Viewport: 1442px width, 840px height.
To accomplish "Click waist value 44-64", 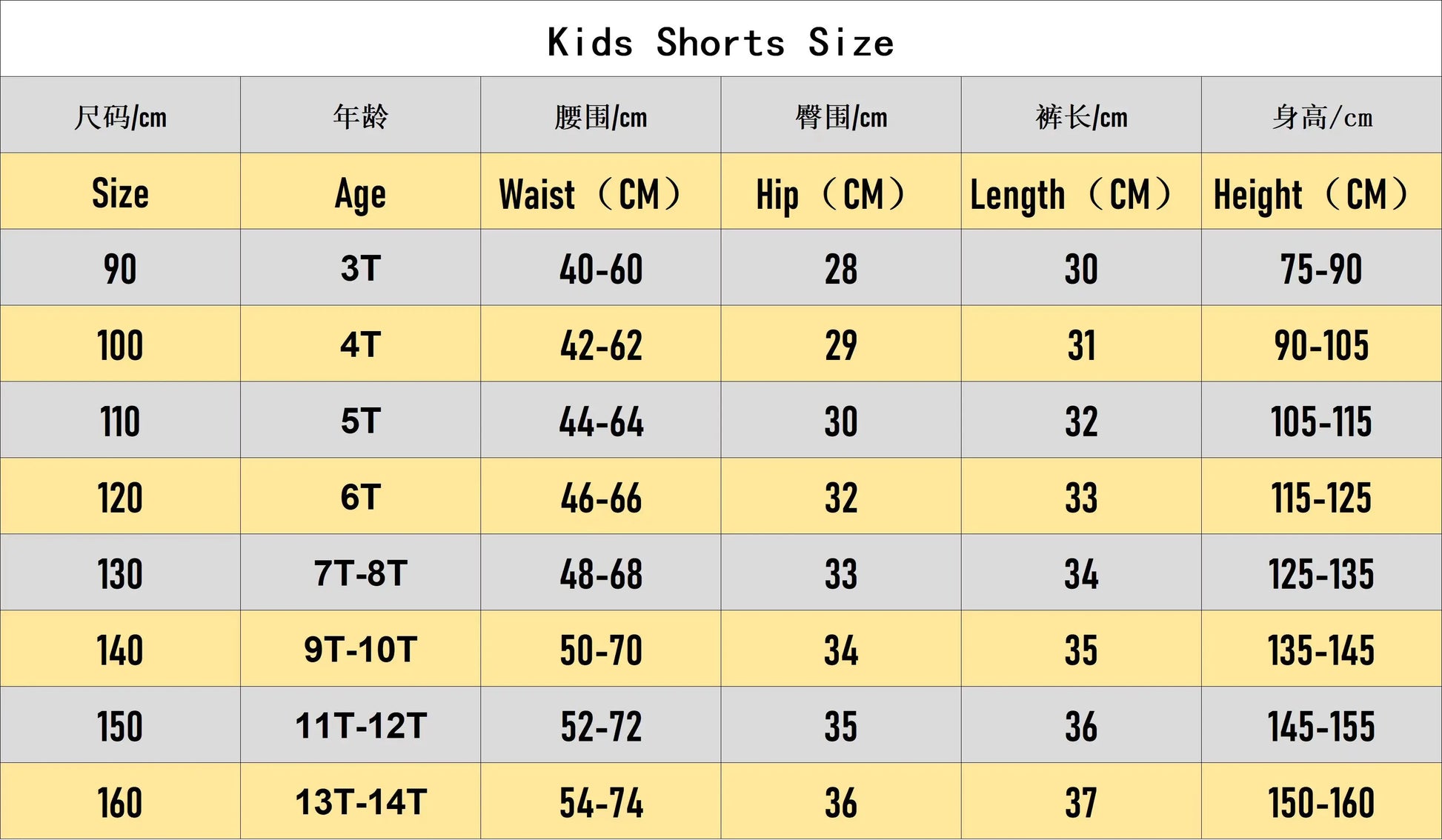I will pyautogui.click(x=600, y=420).
